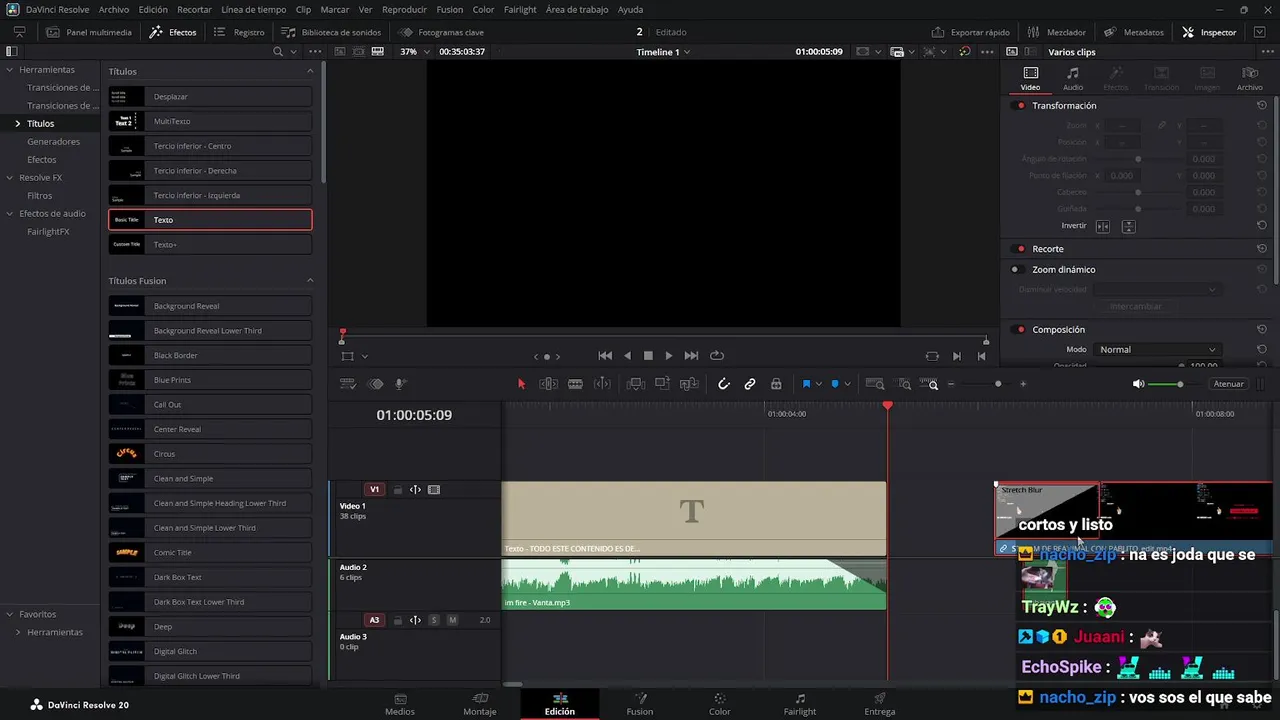This screenshot has height=720, width=1280.
Task: Collapse the Herramientas tree node
Action: point(9,70)
